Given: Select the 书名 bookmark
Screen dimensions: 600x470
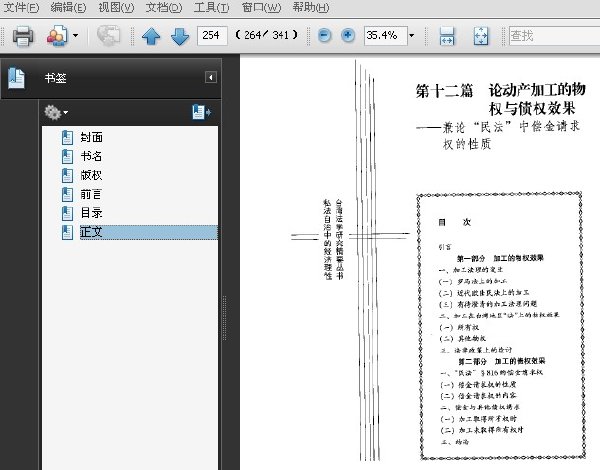Looking at the screenshot, I should (91, 156).
